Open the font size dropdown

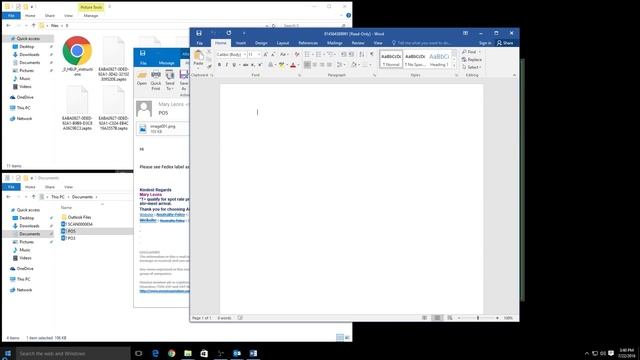(259, 54)
